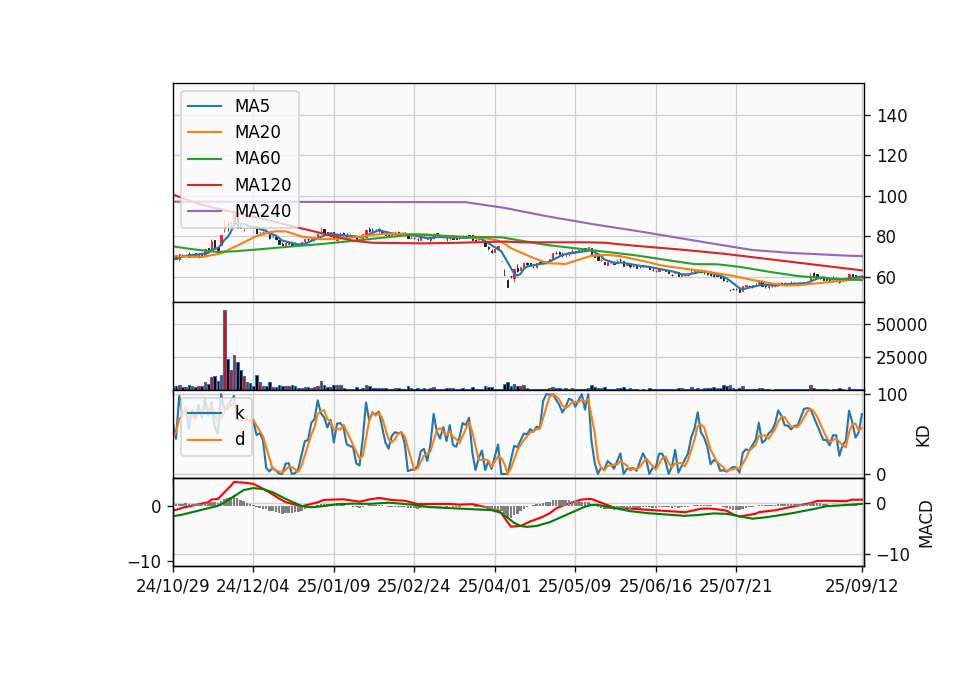
Task: Click the 140 price axis tick label
Action: point(892,116)
